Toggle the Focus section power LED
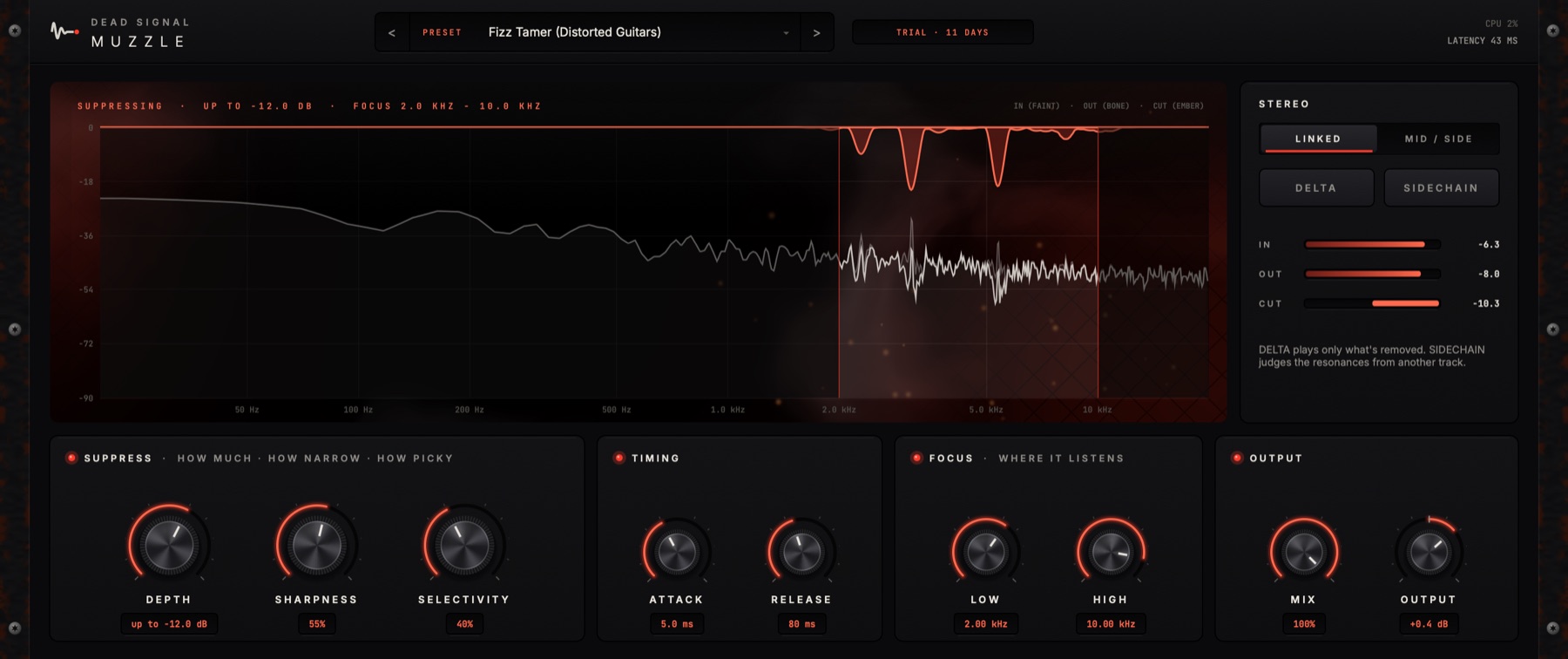 coord(916,458)
